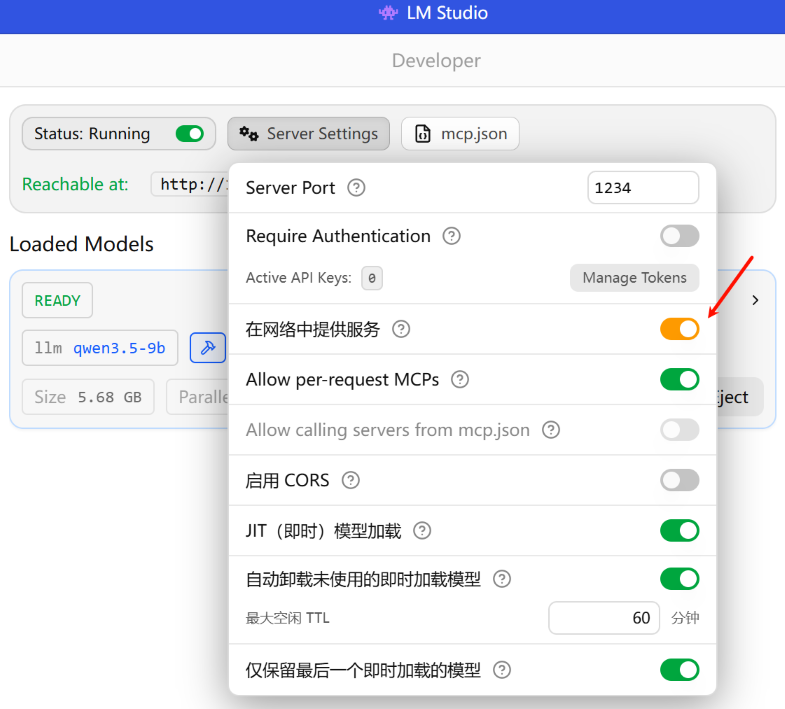Click the Server Port input field
Screen dimensions: 785x709
point(642,188)
